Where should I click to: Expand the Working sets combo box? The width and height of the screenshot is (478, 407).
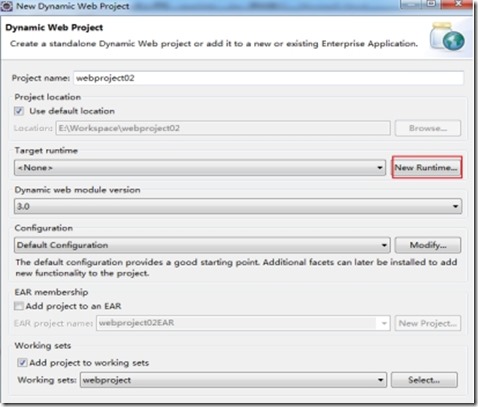coord(233,380)
